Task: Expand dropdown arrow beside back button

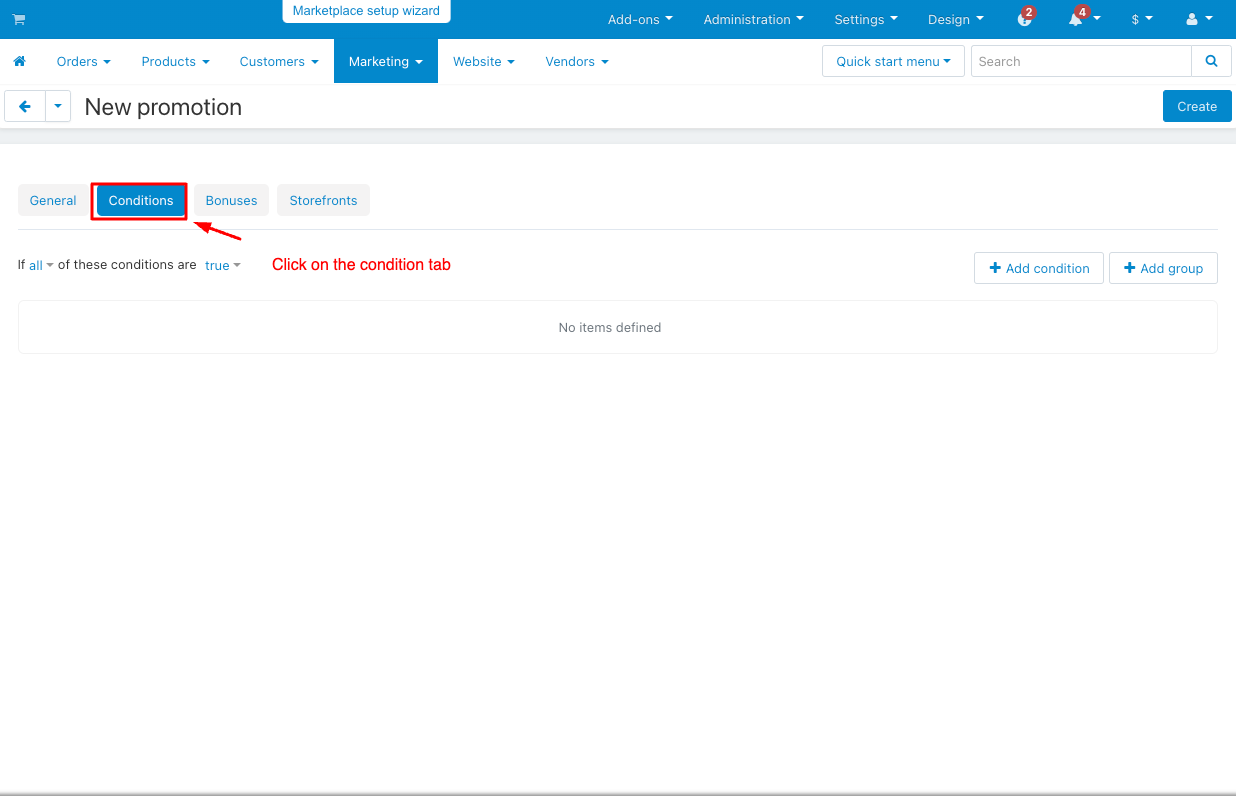Action: pos(58,106)
